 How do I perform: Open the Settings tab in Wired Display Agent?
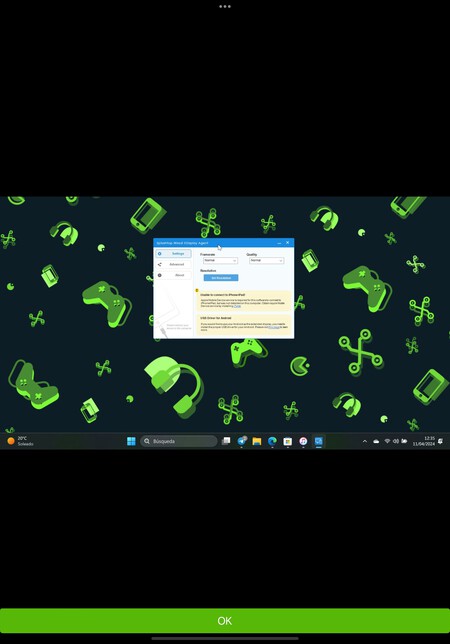pos(173,253)
